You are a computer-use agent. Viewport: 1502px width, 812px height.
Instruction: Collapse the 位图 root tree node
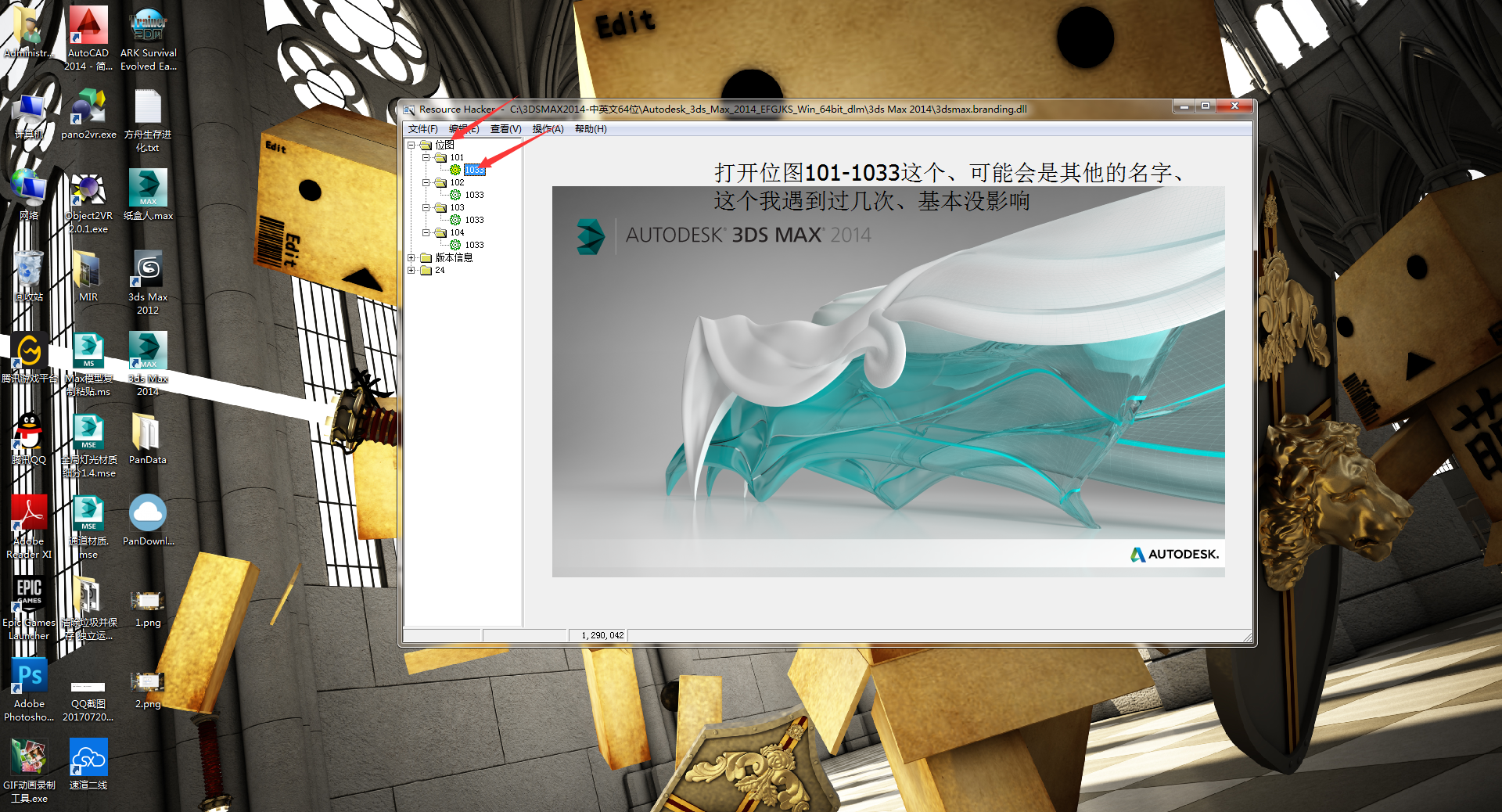[411, 145]
